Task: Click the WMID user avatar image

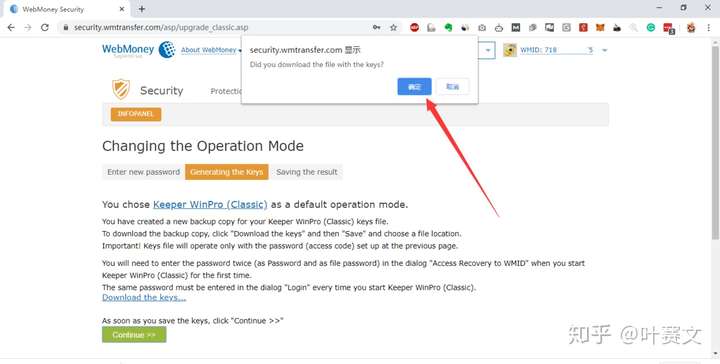Action: point(510,50)
